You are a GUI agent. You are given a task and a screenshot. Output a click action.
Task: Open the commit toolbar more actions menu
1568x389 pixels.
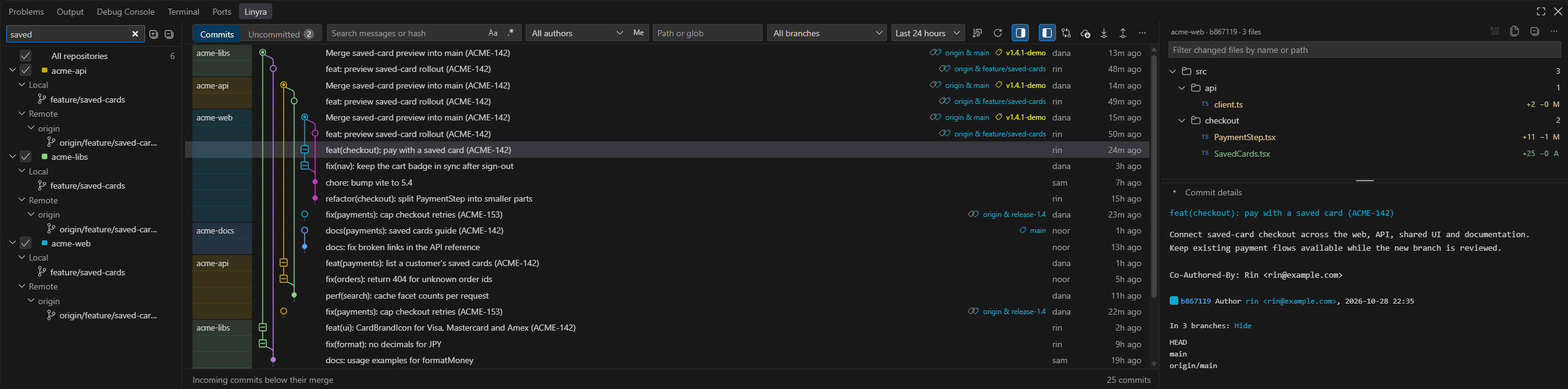tap(1142, 33)
